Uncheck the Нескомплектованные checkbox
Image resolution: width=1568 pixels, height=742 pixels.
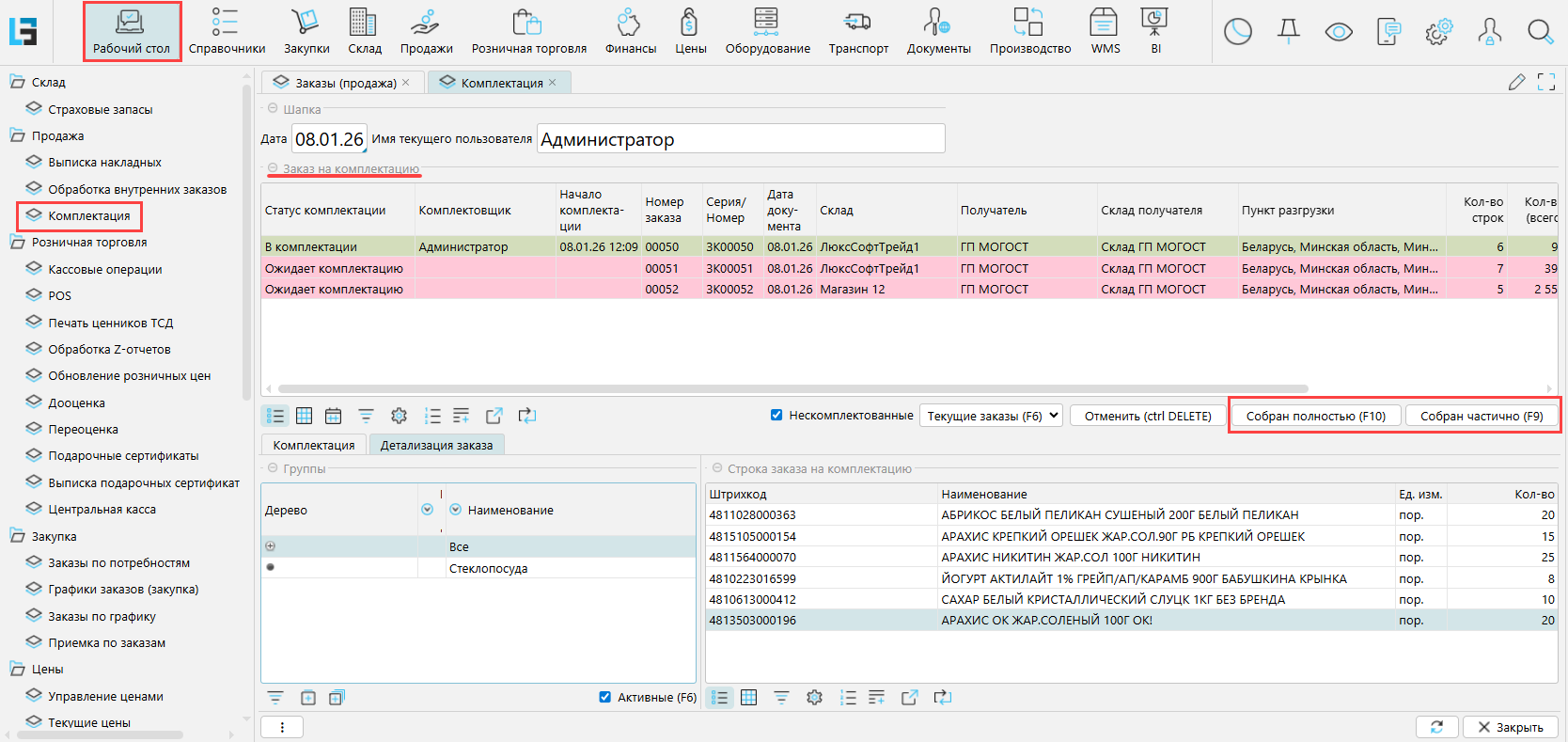[x=776, y=415]
